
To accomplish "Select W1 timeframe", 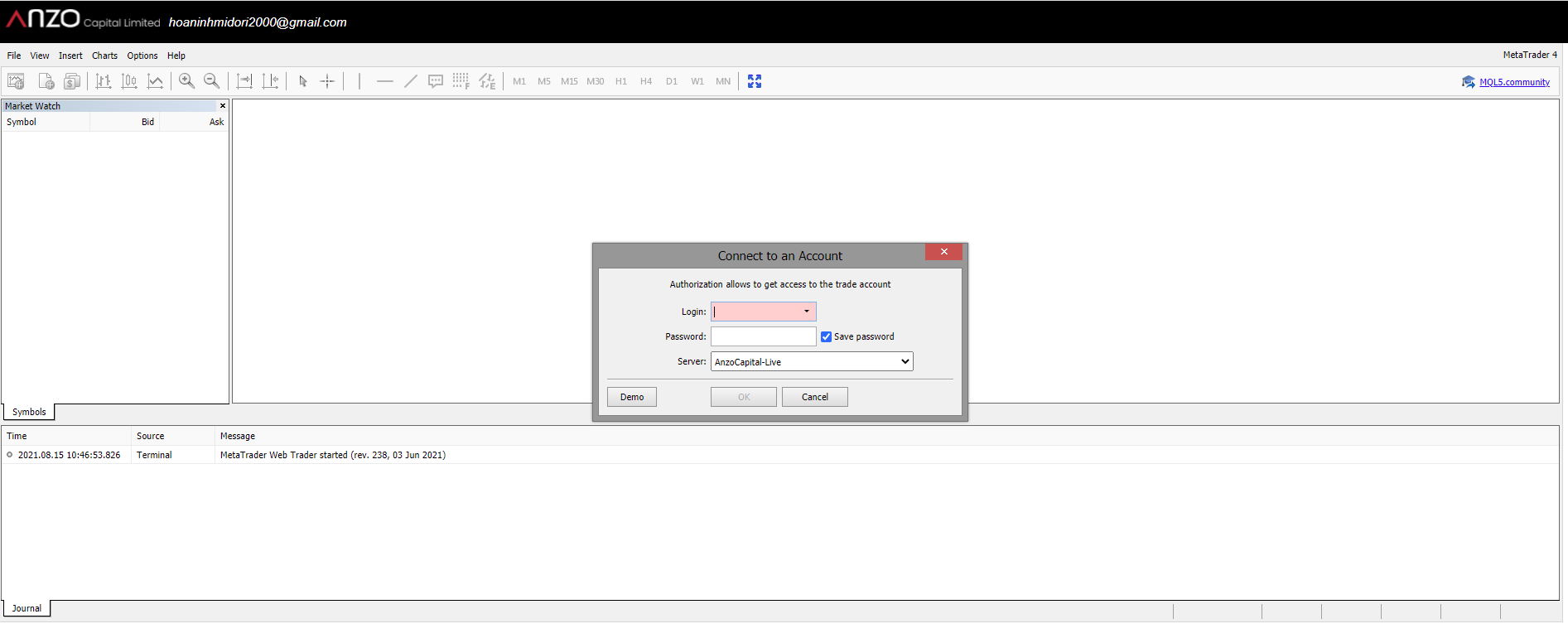I will point(697,81).
